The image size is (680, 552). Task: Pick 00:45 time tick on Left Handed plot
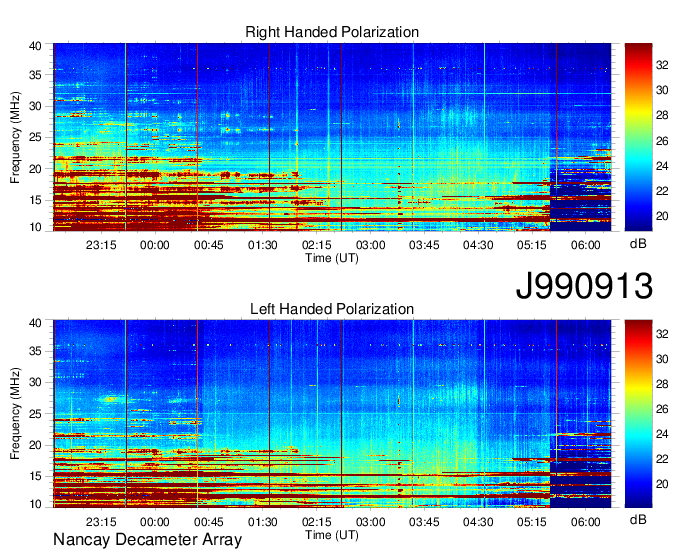[x=209, y=522]
